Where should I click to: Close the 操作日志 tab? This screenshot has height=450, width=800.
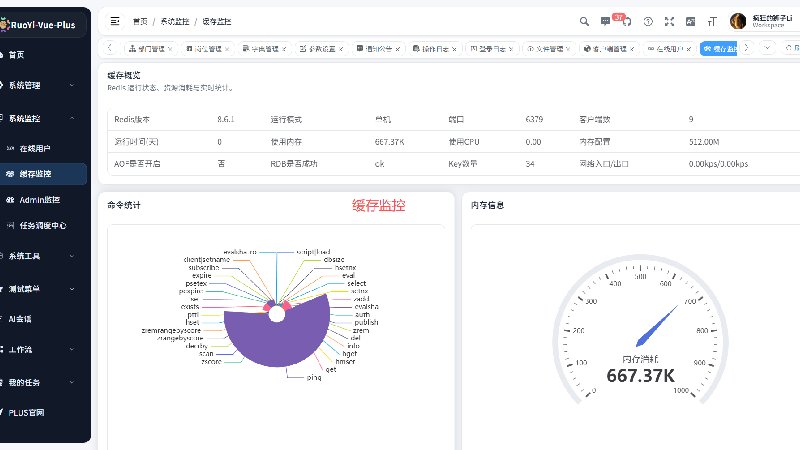click(454, 49)
